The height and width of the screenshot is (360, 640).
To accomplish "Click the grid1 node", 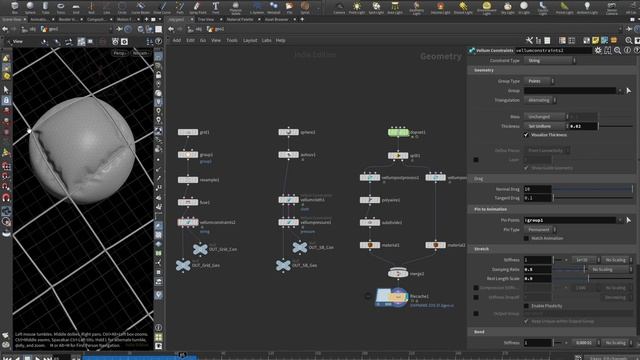I will (x=188, y=132).
